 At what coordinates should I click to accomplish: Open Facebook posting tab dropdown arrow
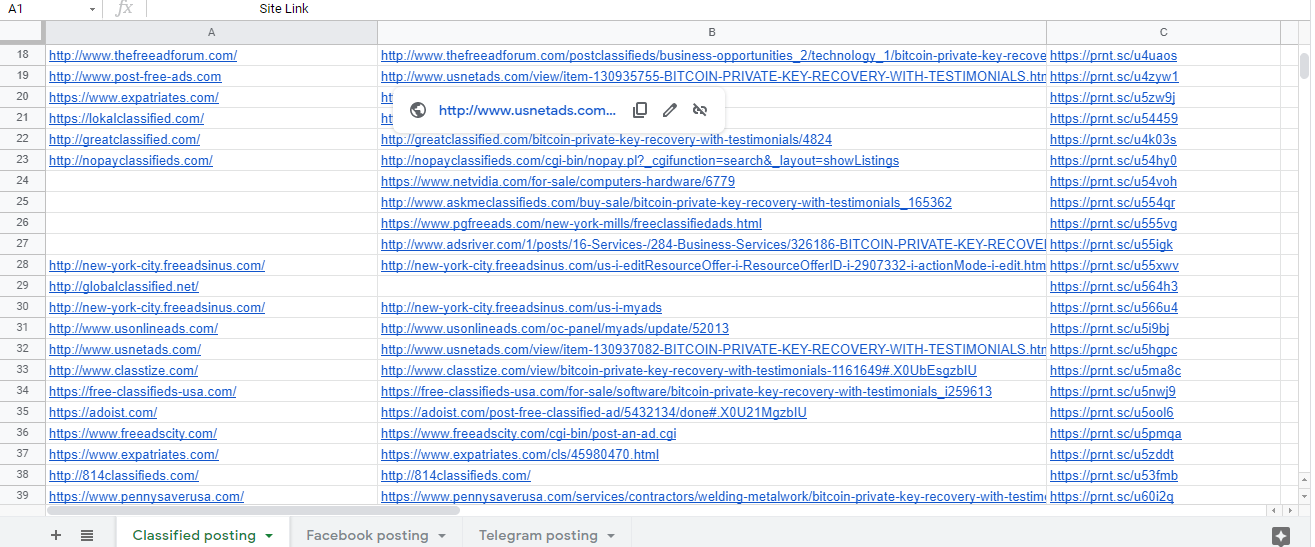tap(442, 536)
